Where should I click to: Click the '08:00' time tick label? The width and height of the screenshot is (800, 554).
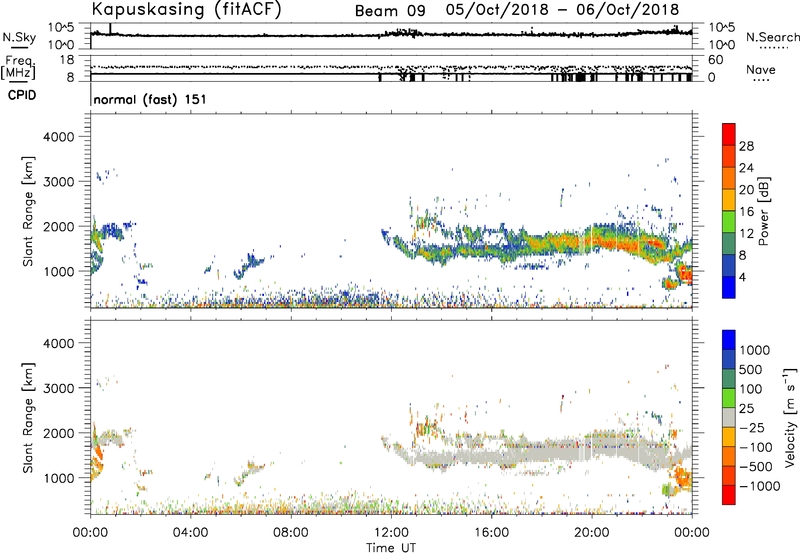291,533
